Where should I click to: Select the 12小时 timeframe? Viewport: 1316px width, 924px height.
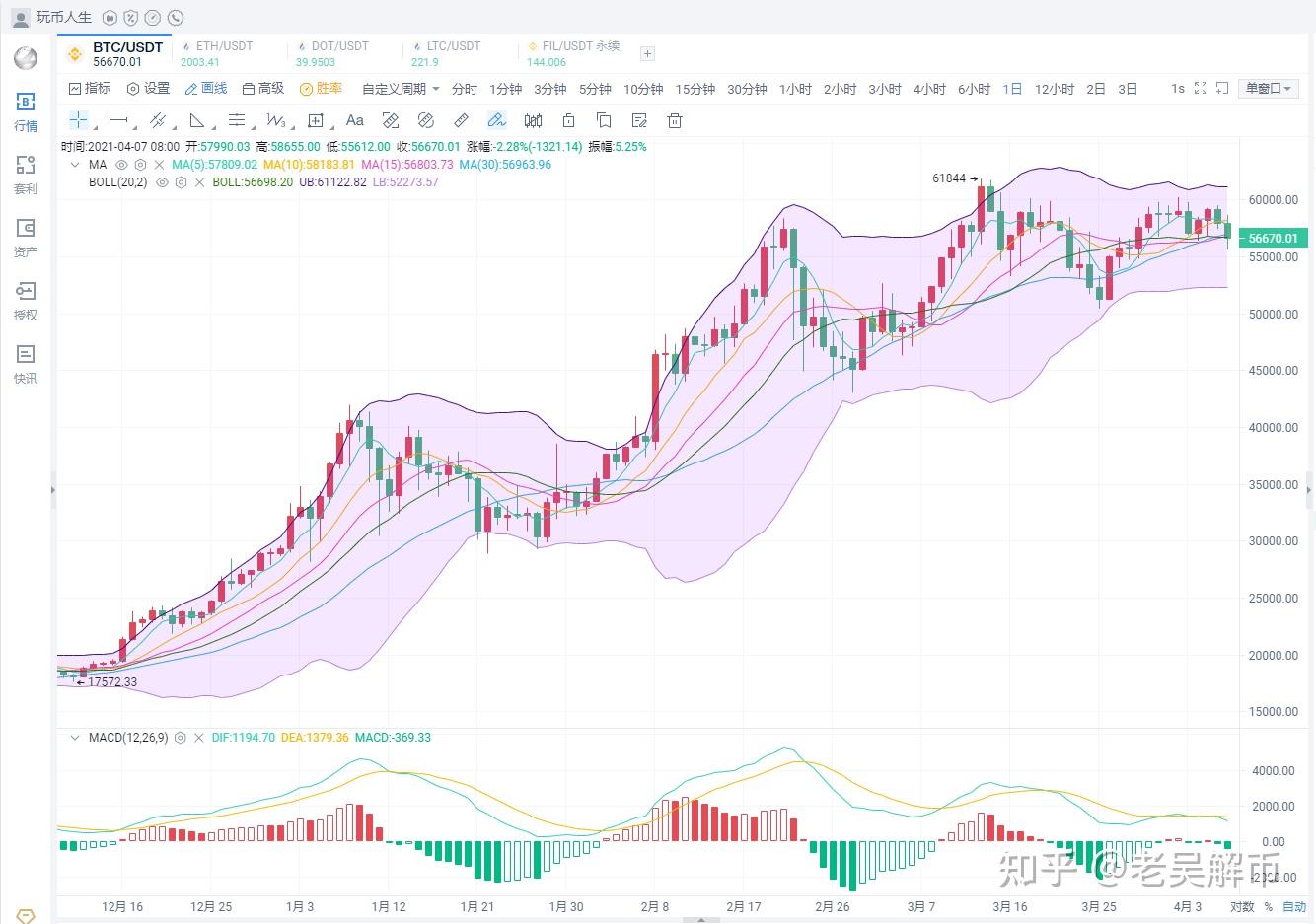[x=1055, y=89]
